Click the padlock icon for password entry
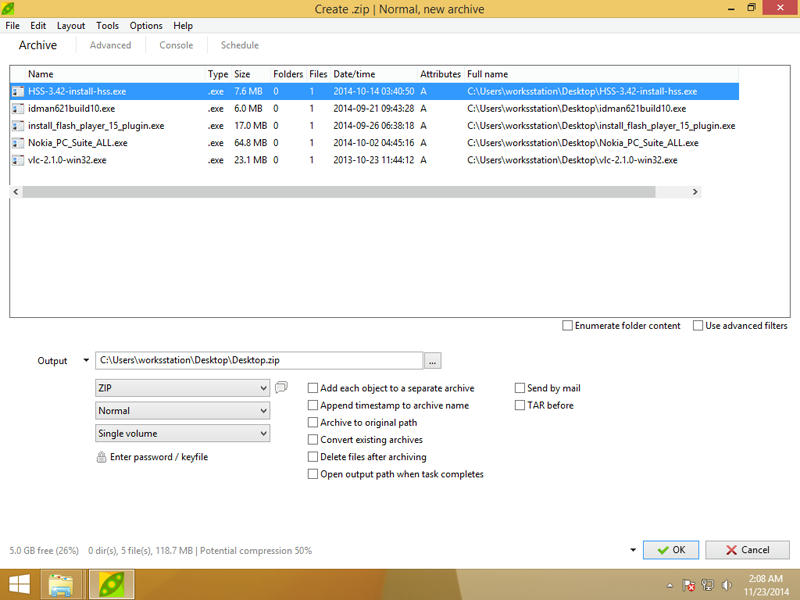Screen dimensions: 800x600 pyautogui.click(x=102, y=457)
